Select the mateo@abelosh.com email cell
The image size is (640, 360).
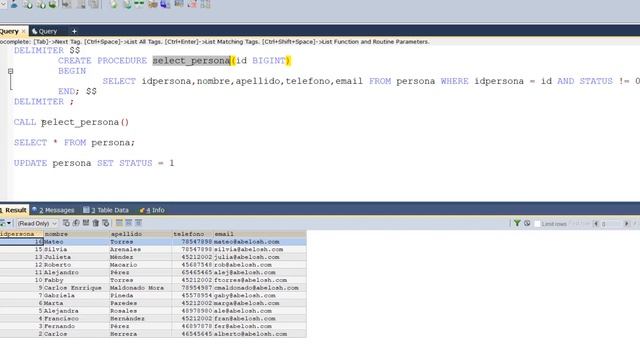pyautogui.click(x=260, y=242)
